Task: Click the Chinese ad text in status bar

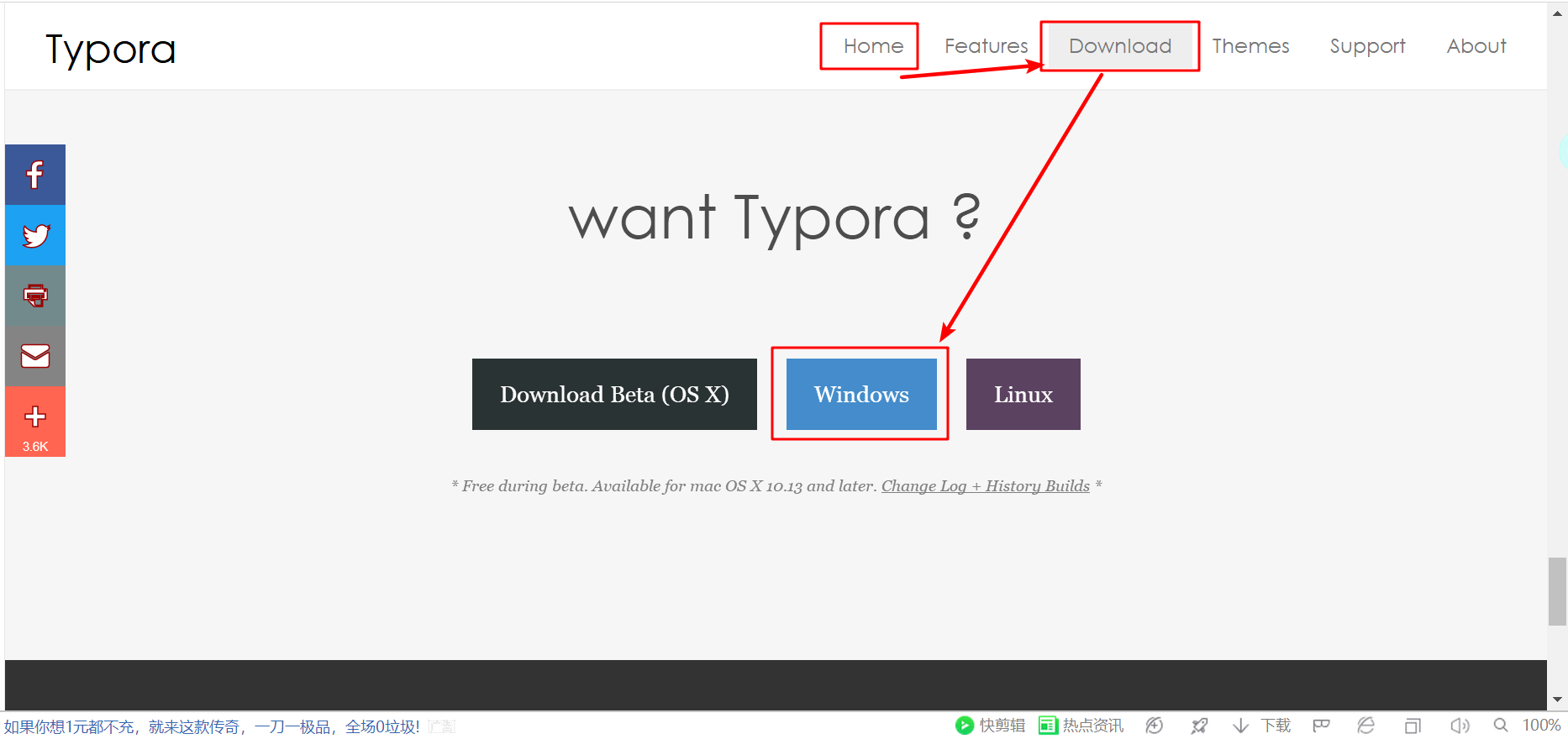Action: 212,726
